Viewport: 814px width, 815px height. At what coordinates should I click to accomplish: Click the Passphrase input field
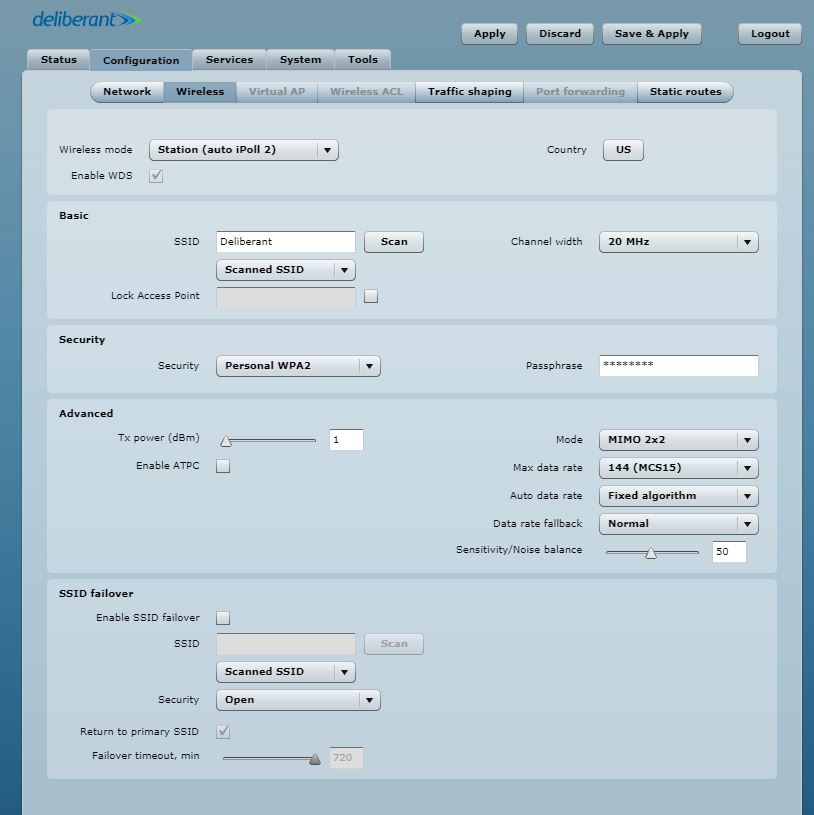coord(678,366)
